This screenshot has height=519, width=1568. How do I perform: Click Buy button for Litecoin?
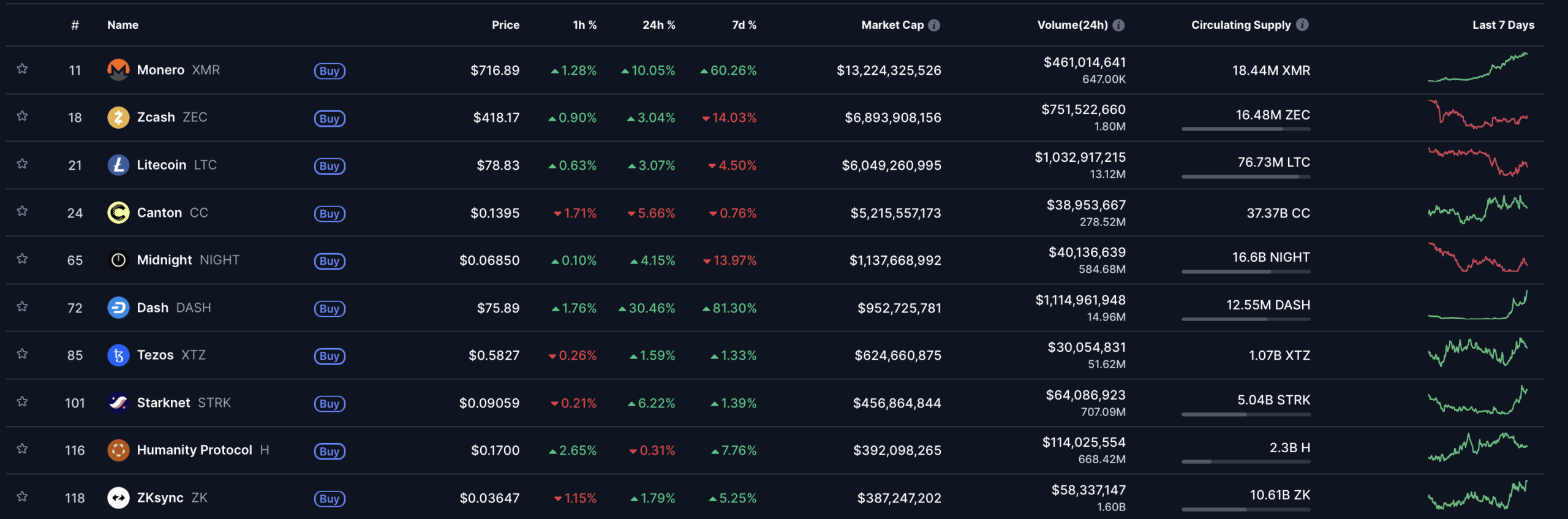pos(330,166)
